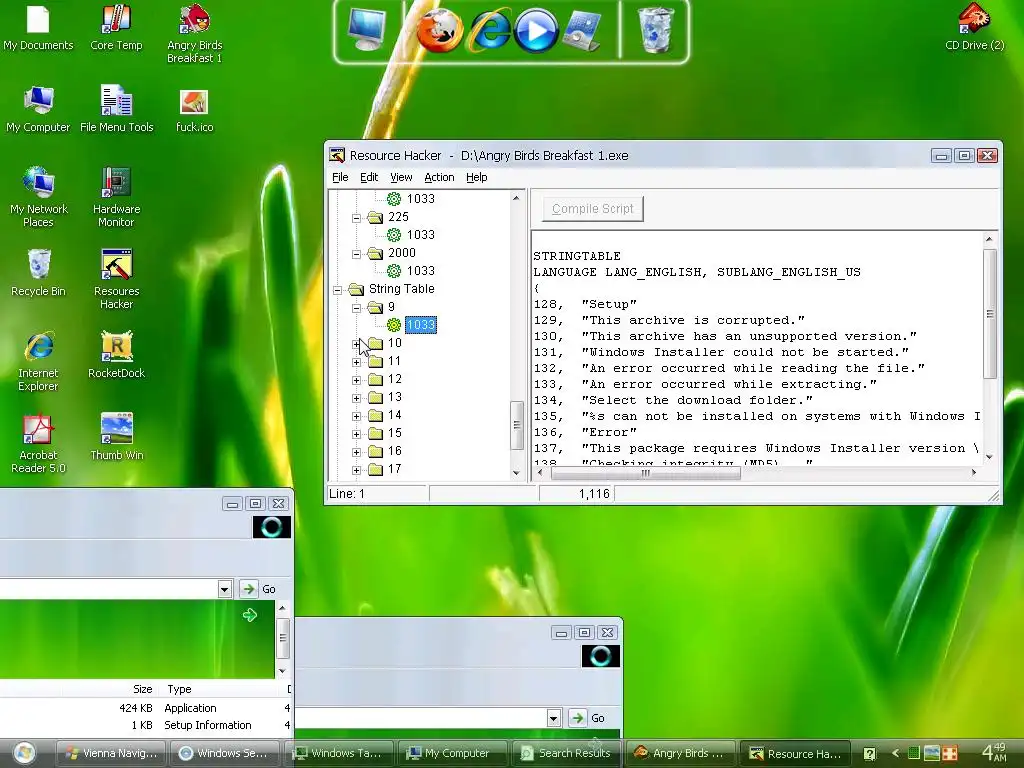Click the Start orb button
The image size is (1024, 768).
pos(24,754)
